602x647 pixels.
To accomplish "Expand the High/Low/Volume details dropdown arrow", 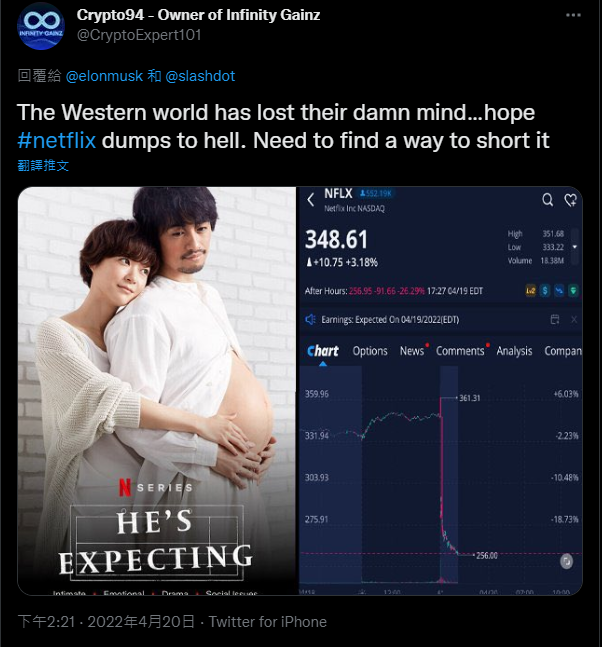I will point(575,247).
